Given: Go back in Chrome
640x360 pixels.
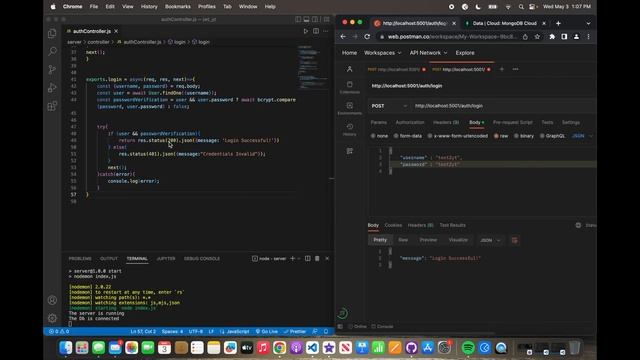Looking at the screenshot, I should click(343, 37).
